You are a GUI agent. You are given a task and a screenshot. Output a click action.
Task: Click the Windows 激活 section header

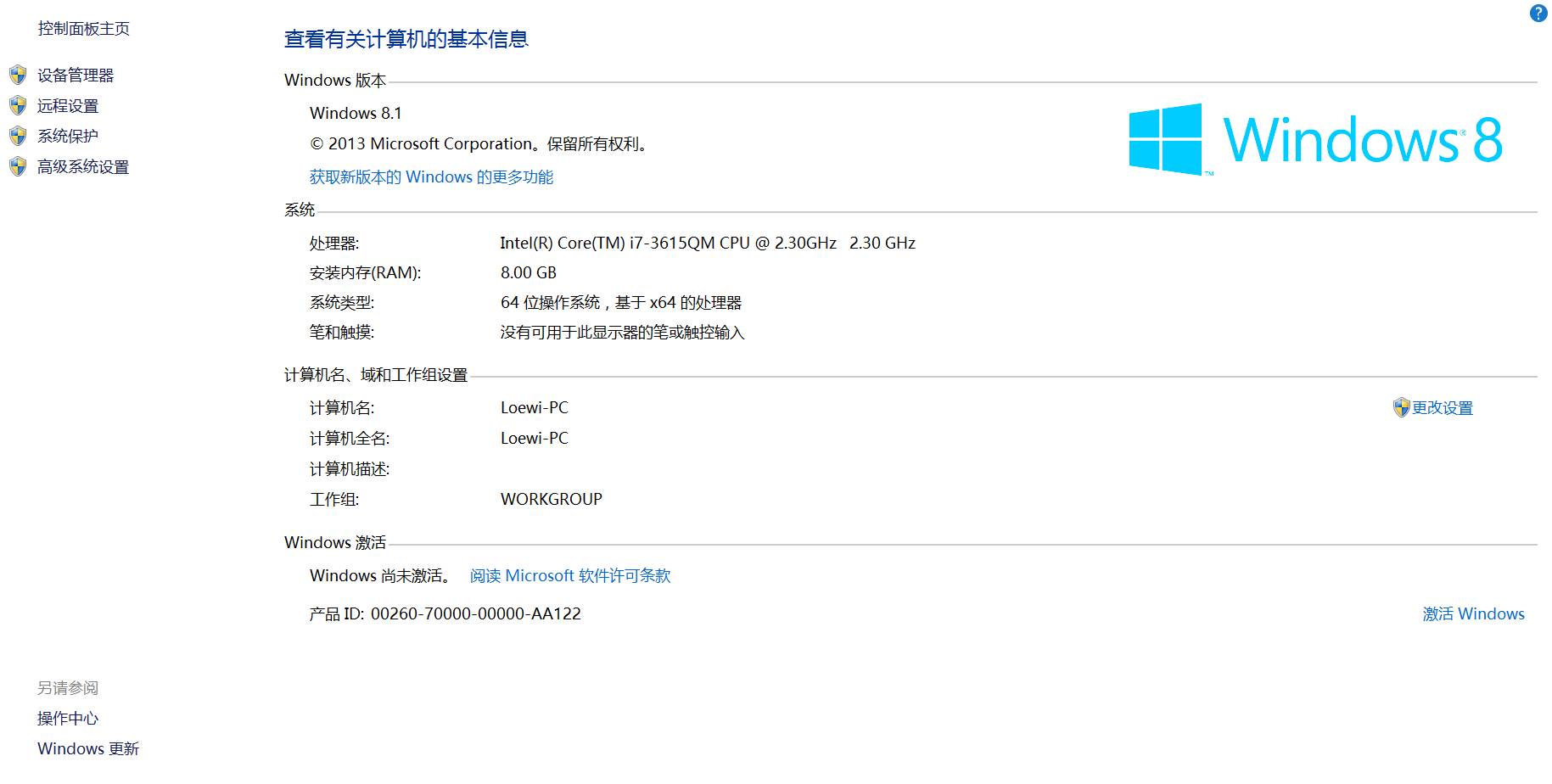[335, 542]
